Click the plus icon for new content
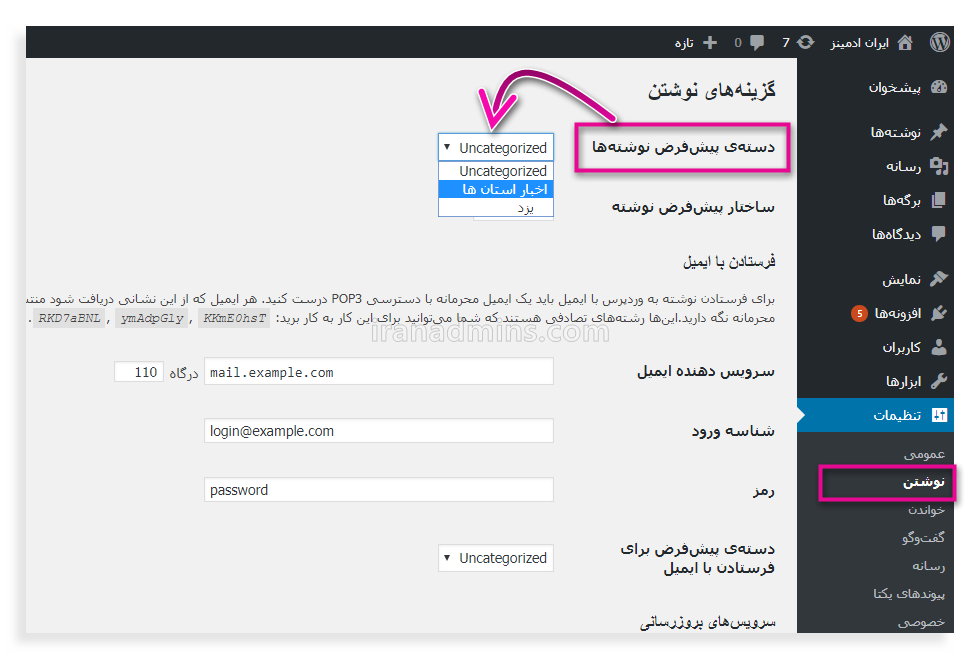The height and width of the screenshot is (659, 980). click(x=710, y=43)
